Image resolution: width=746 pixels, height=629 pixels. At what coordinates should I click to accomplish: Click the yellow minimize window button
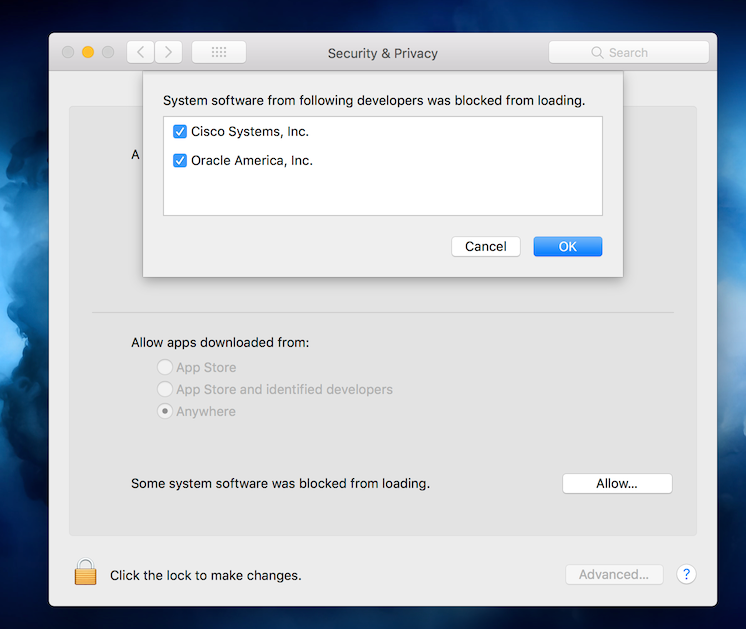[88, 52]
